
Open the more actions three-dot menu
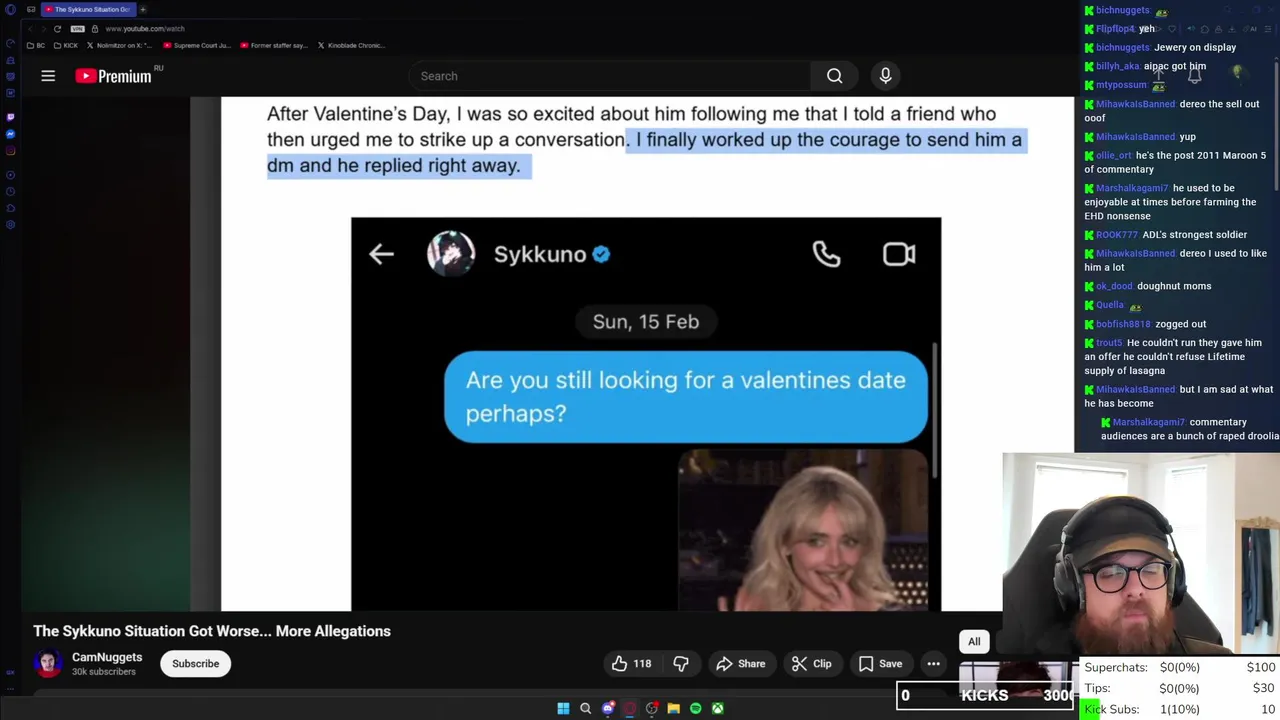[x=933, y=664]
